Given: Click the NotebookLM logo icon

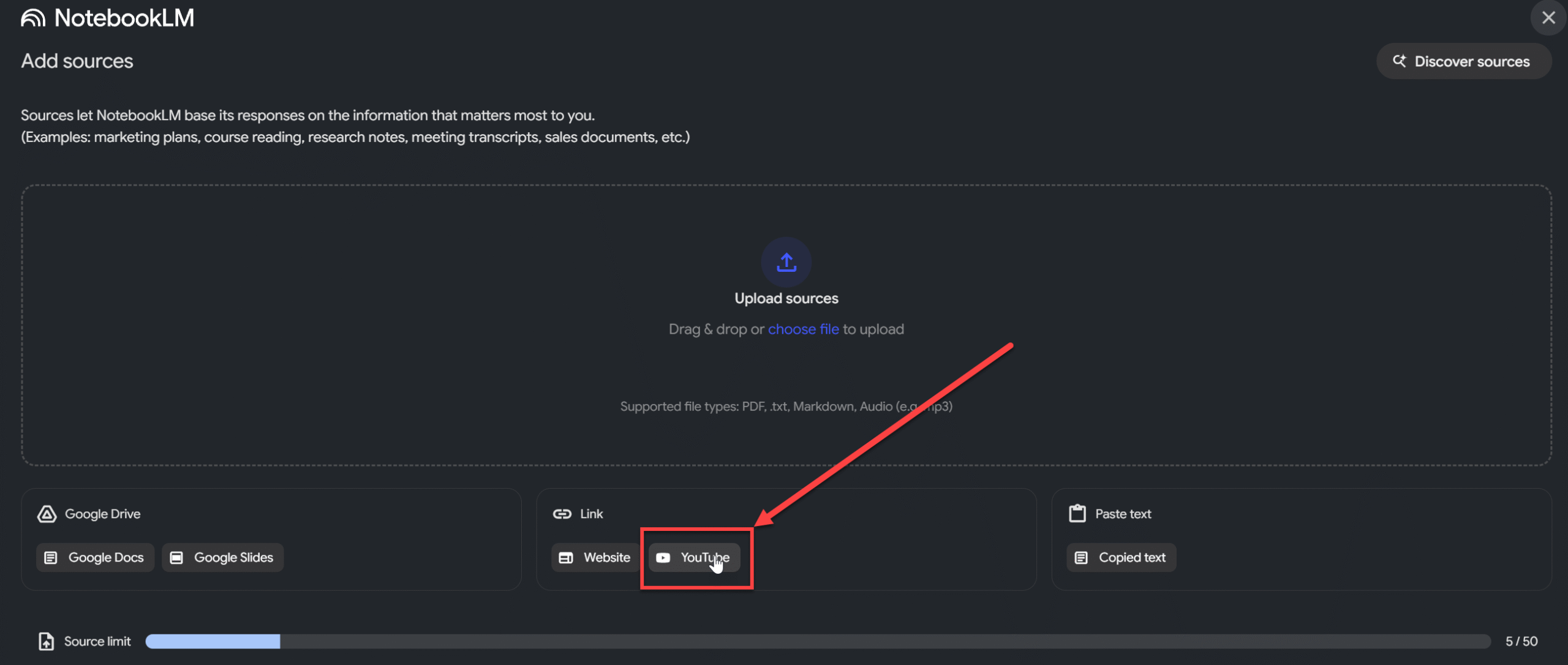Looking at the screenshot, I should (33, 18).
